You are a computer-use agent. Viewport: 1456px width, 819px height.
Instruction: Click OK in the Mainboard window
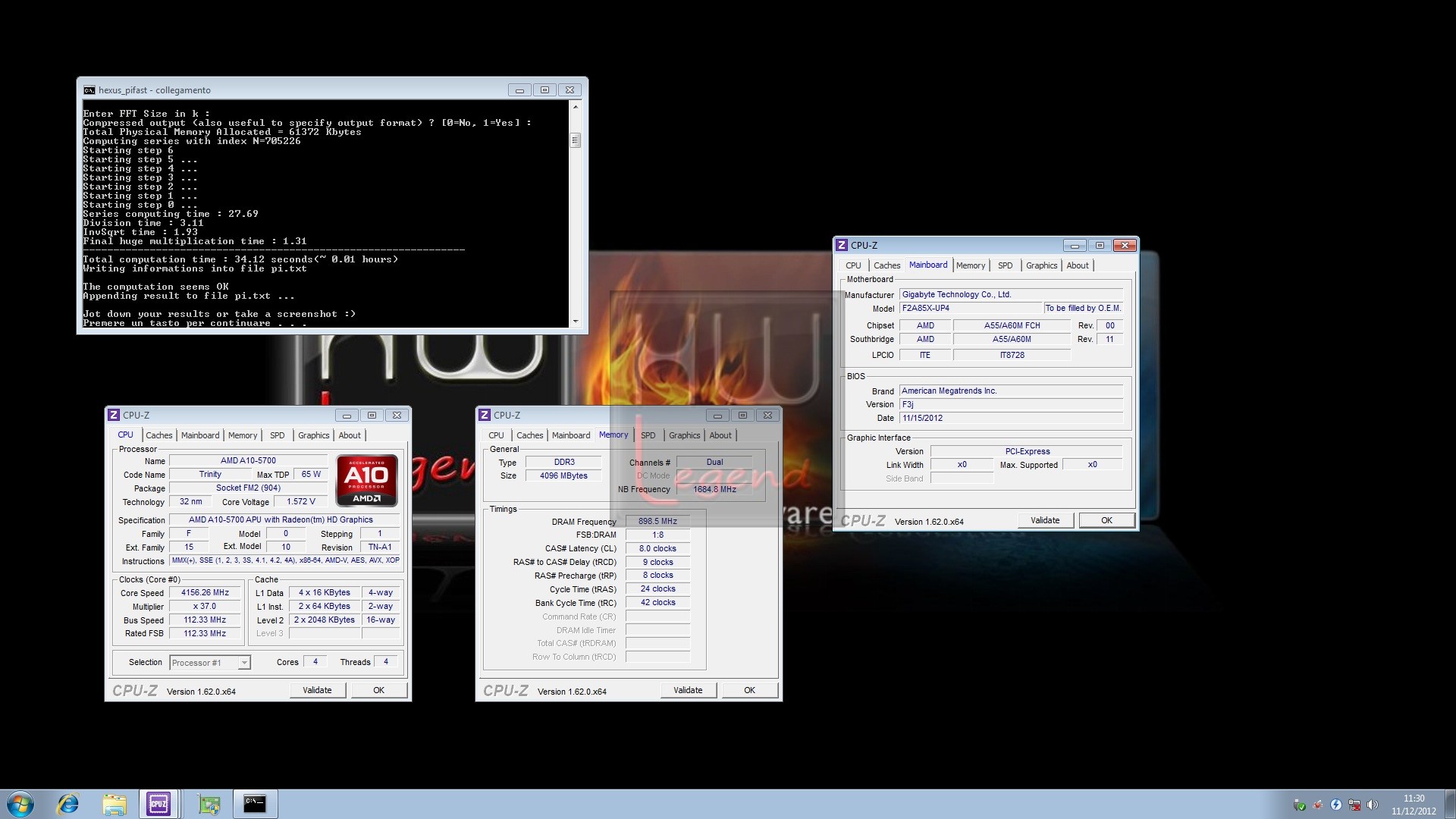tap(1107, 520)
